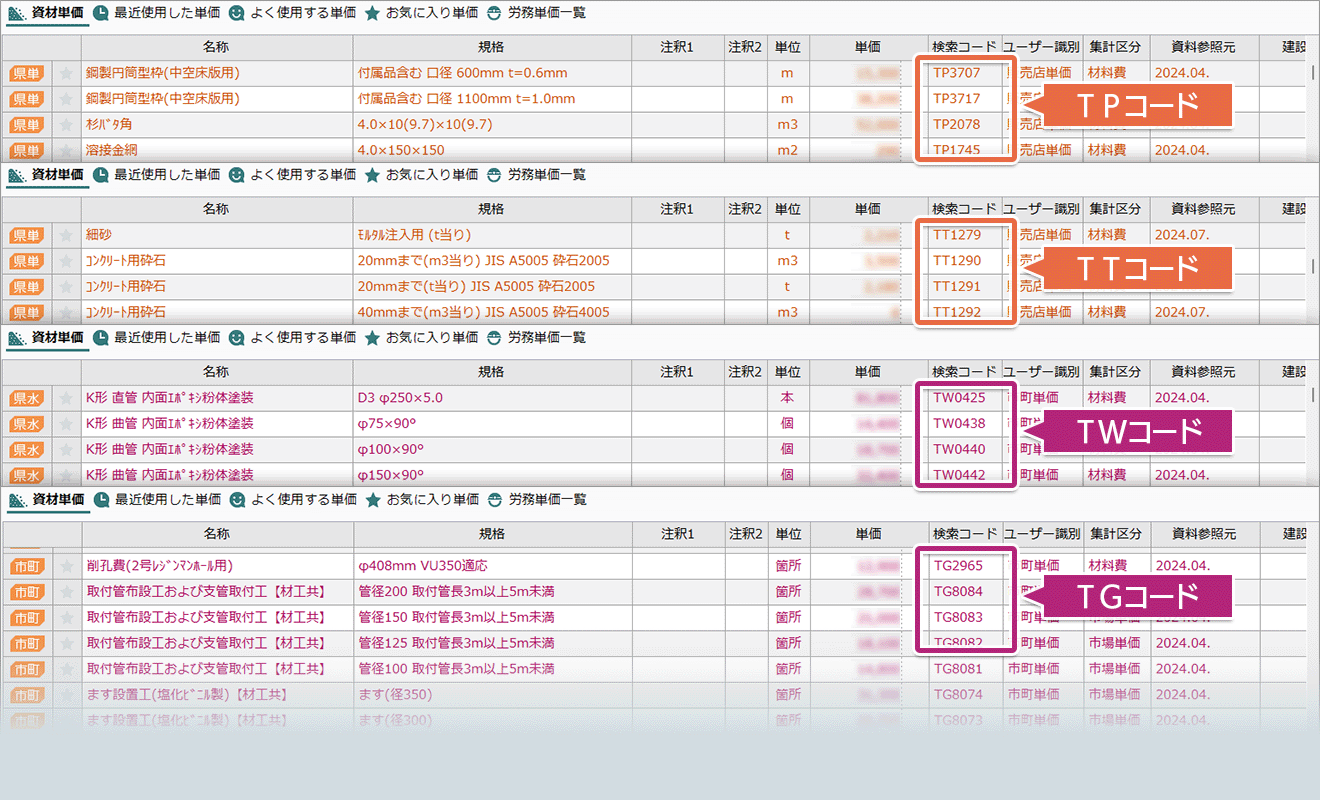This screenshot has height=800, width=1320.
Task: Select 市場単価 cell in the TG8081 row
Action: (1115, 669)
